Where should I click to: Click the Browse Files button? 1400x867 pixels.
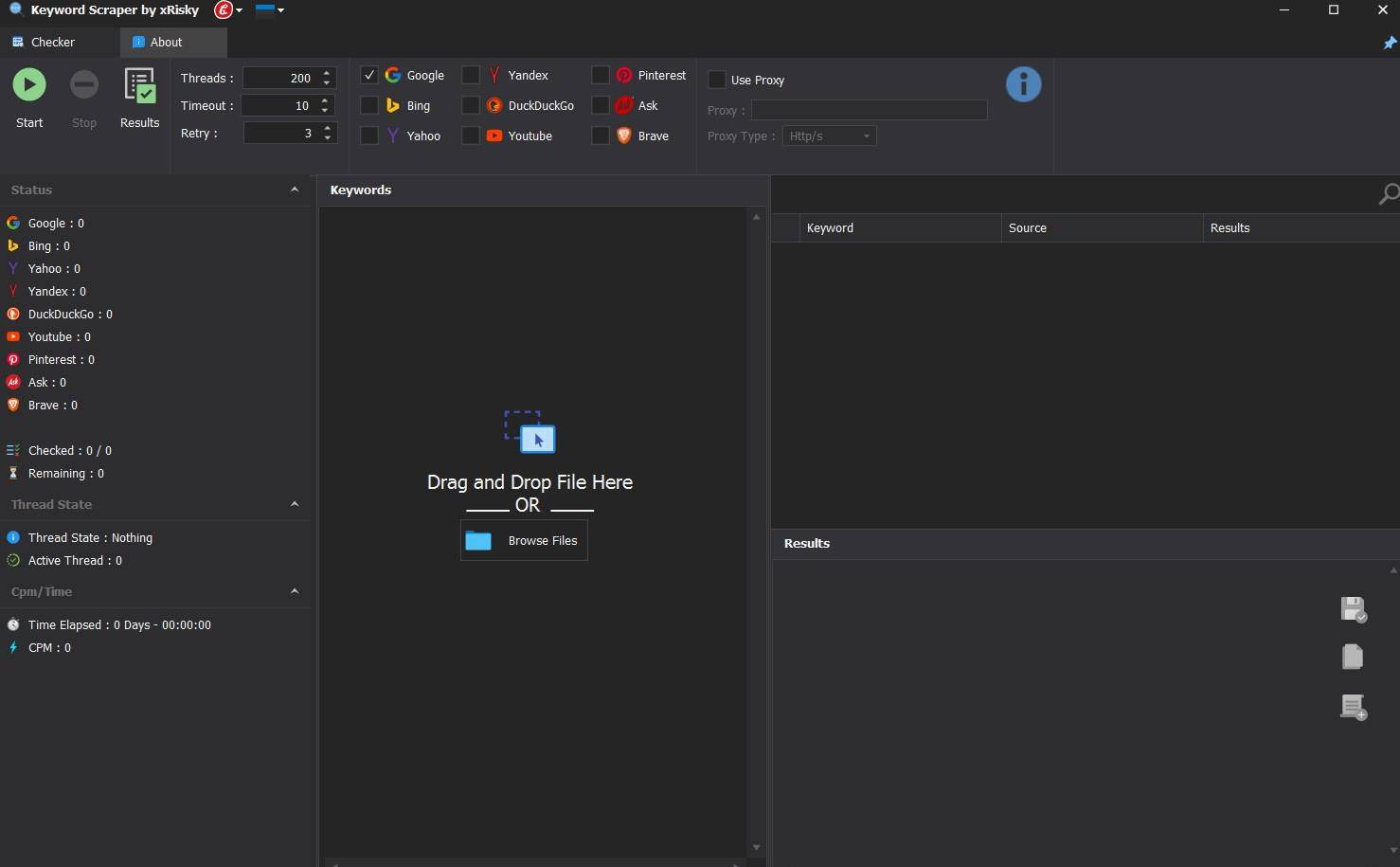tap(524, 541)
